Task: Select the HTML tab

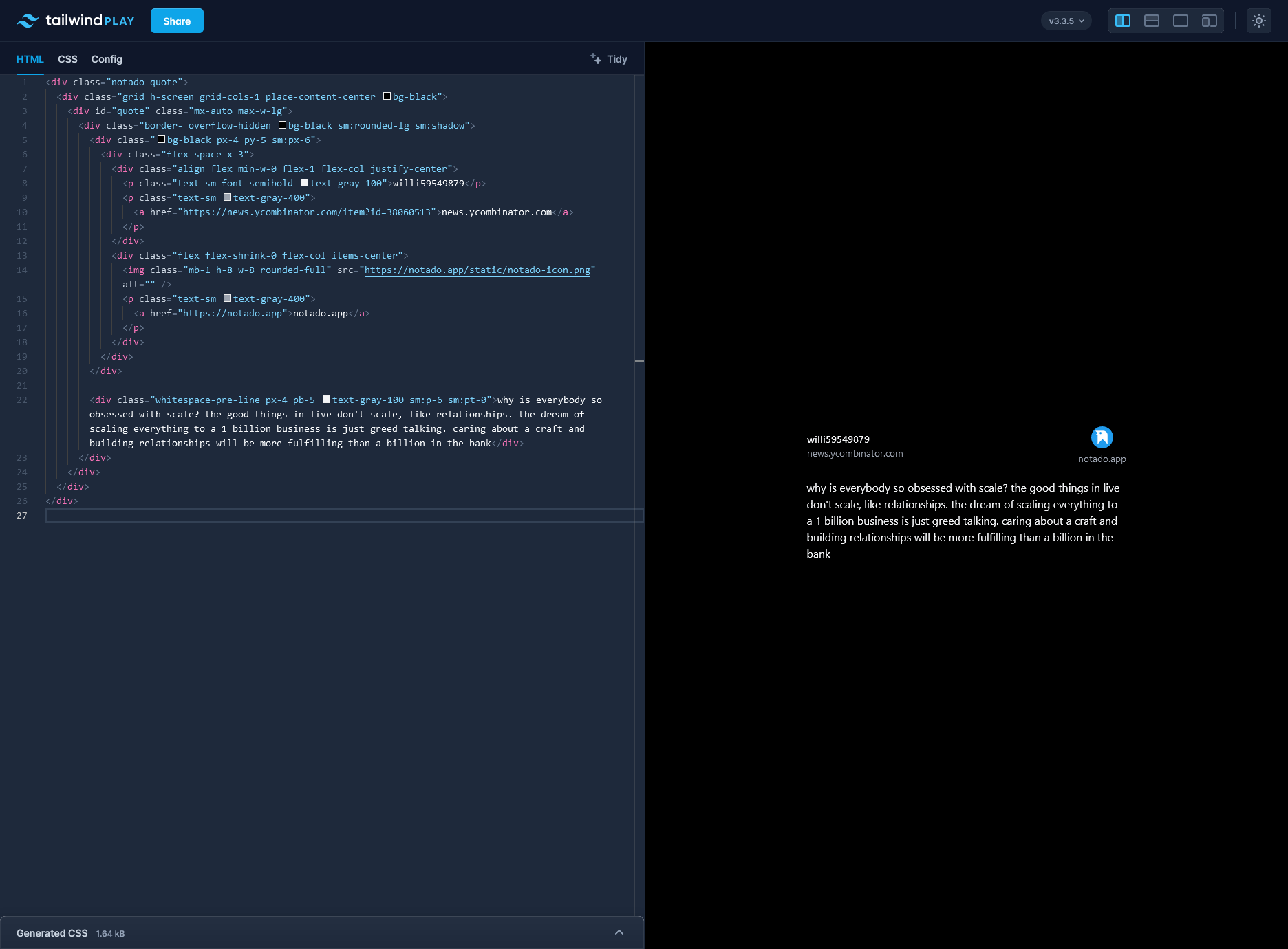Action: pos(30,59)
